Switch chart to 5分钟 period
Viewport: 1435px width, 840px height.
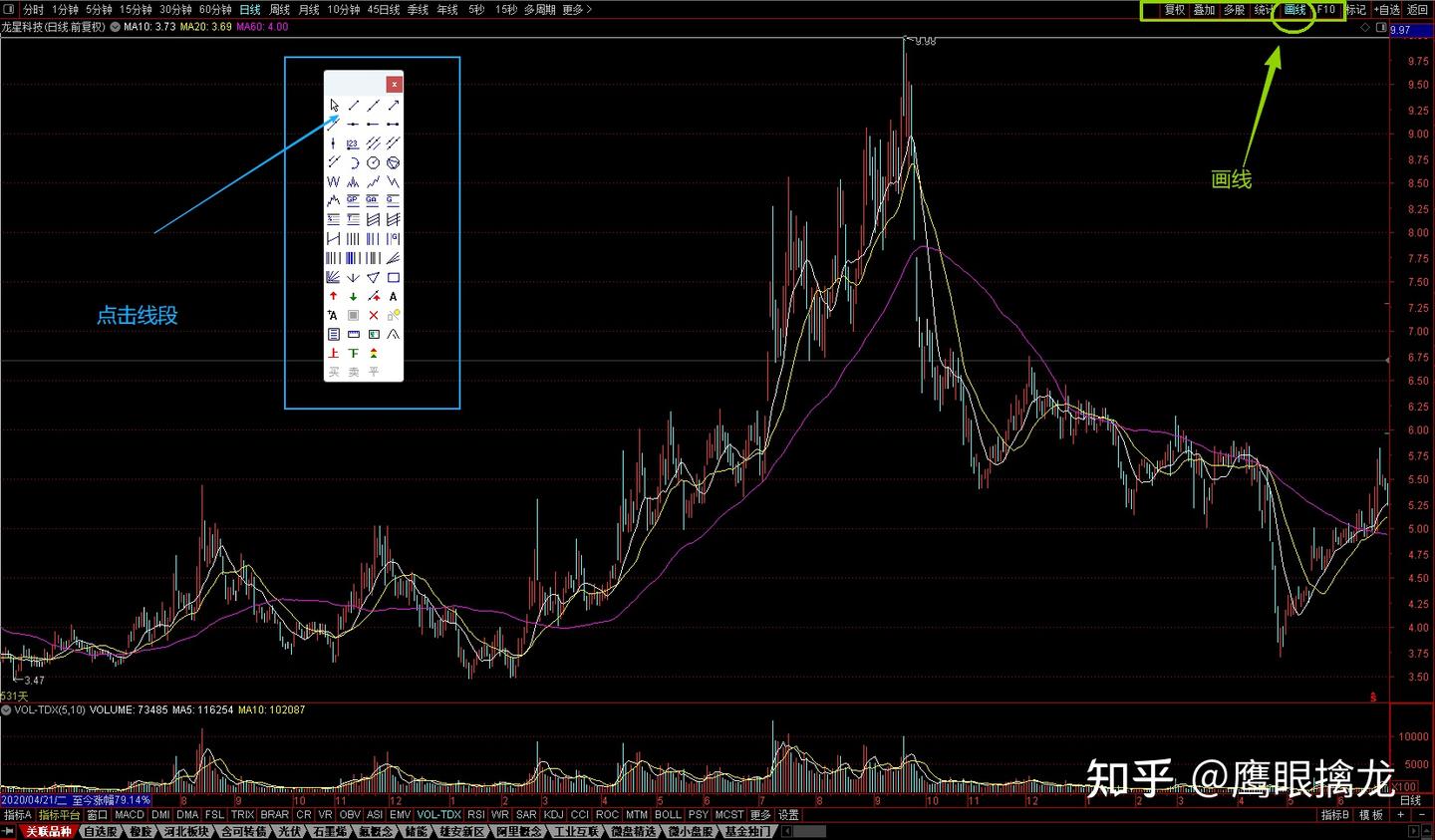pyautogui.click(x=99, y=10)
